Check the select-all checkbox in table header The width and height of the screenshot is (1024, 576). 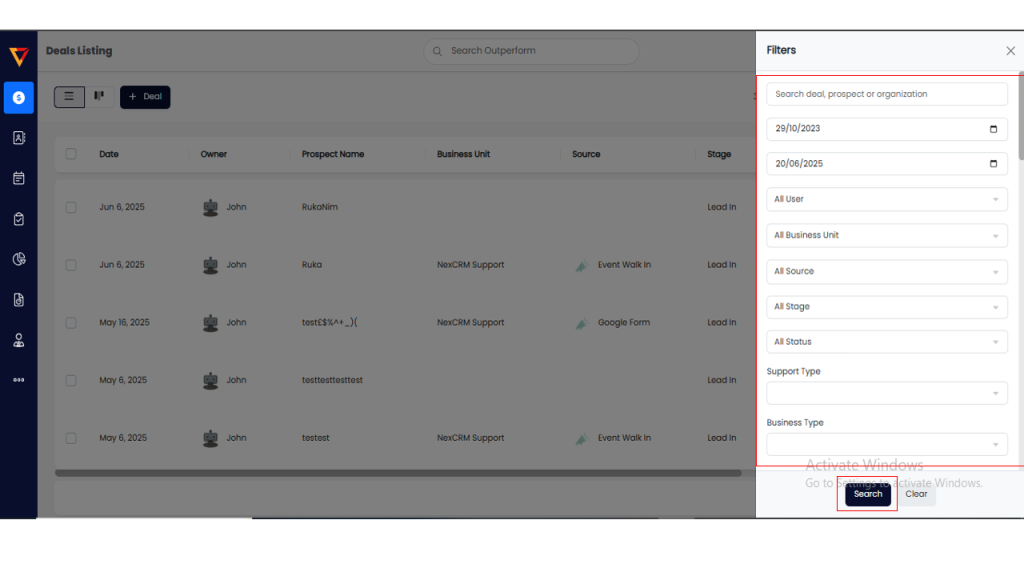(x=71, y=154)
